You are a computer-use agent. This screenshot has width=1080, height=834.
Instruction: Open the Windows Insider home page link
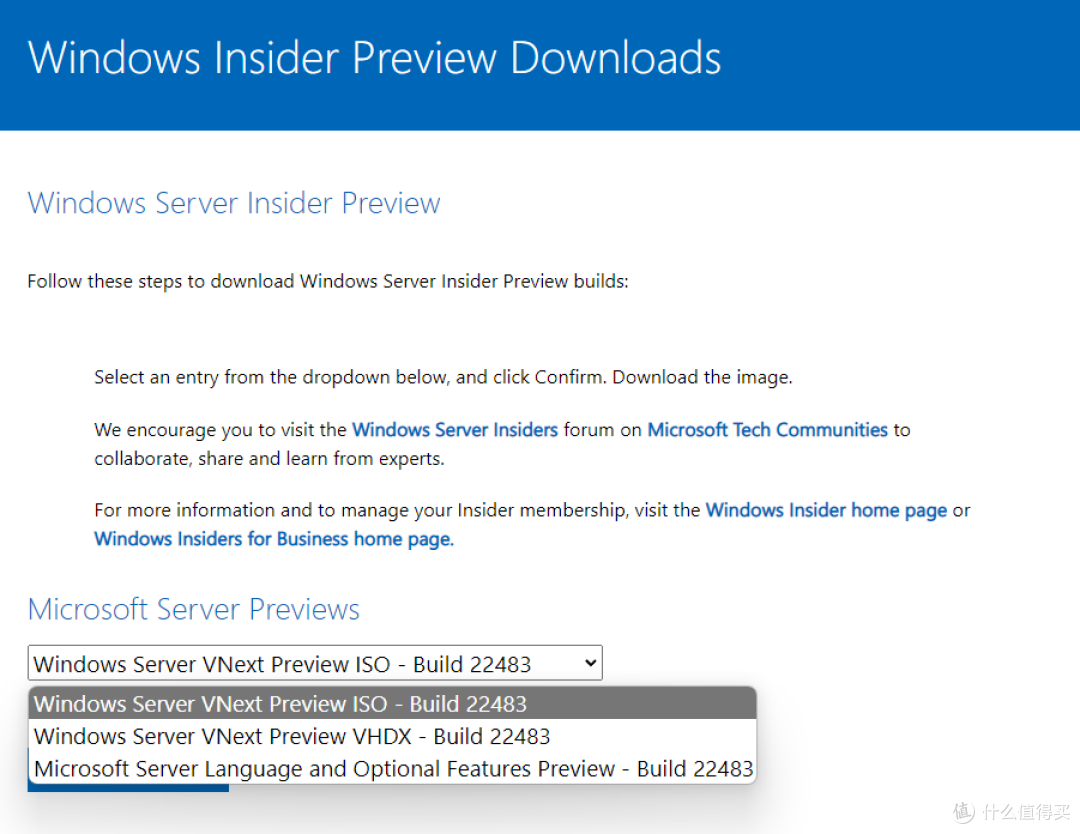(x=825, y=510)
